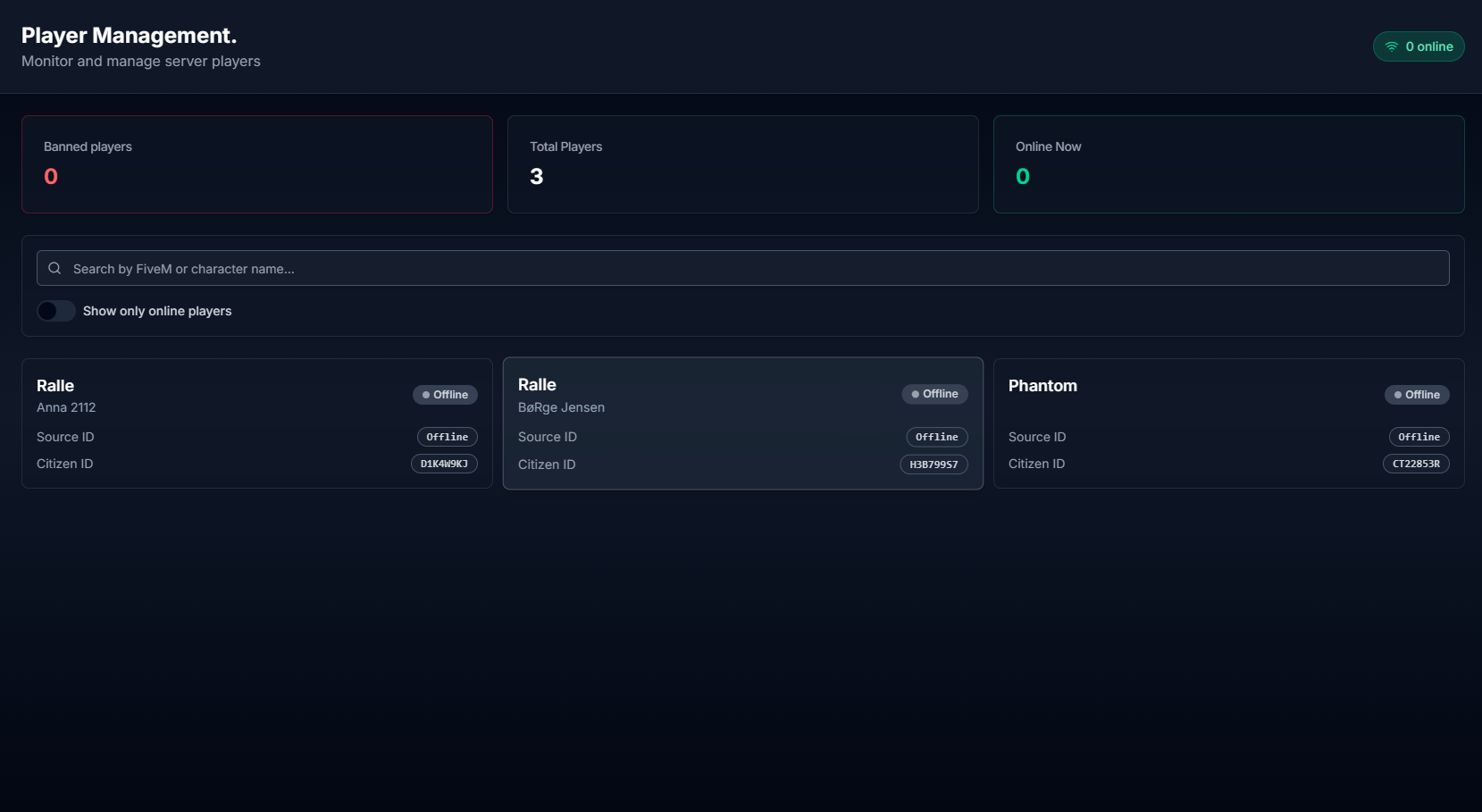The height and width of the screenshot is (812, 1482).
Task: Open the Online Now stat card
Action: pos(1228,164)
